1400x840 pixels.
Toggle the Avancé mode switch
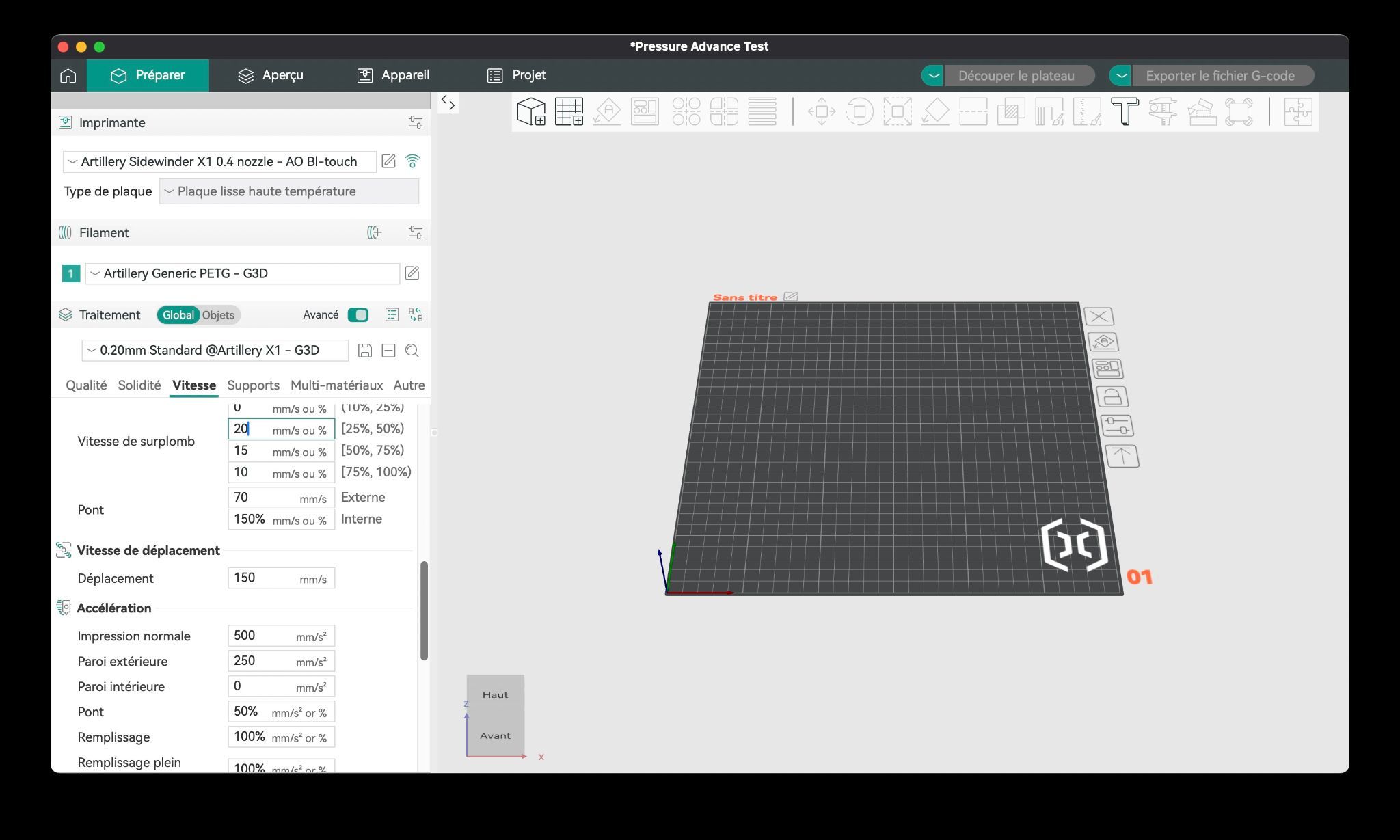(358, 314)
